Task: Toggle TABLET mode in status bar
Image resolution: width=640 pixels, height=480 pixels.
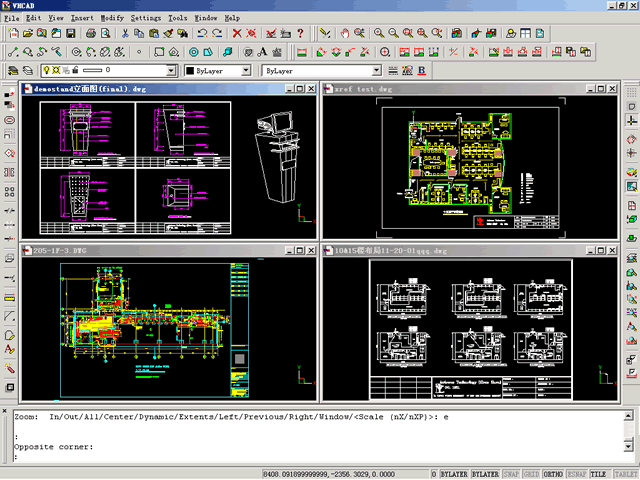Action: click(625, 474)
